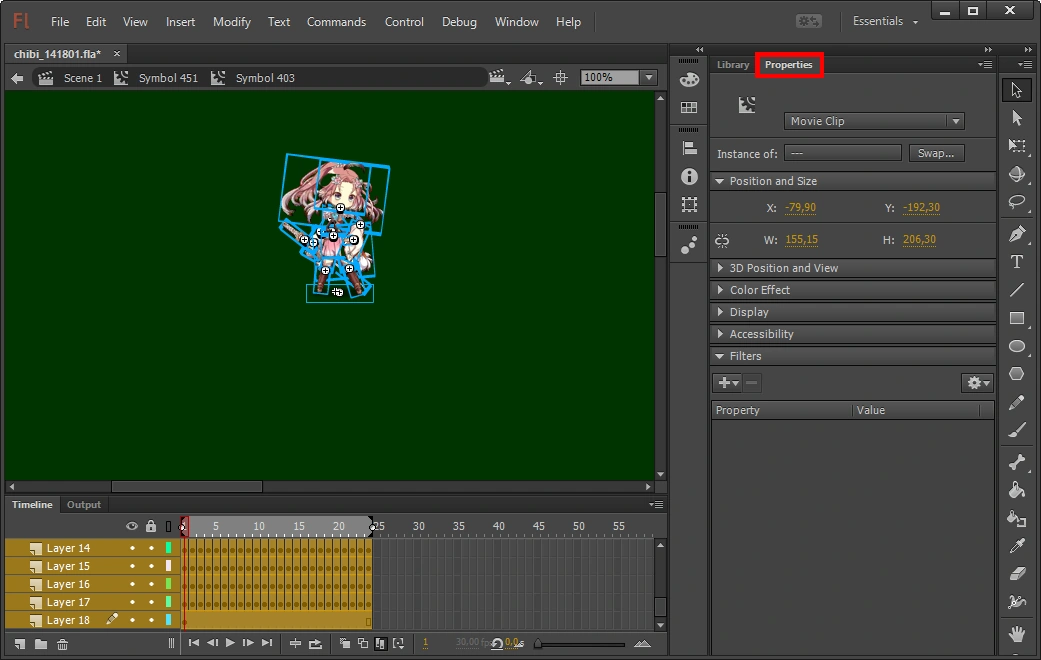The height and width of the screenshot is (660, 1041).
Task: Delete layer with trash icon
Action: 62,644
